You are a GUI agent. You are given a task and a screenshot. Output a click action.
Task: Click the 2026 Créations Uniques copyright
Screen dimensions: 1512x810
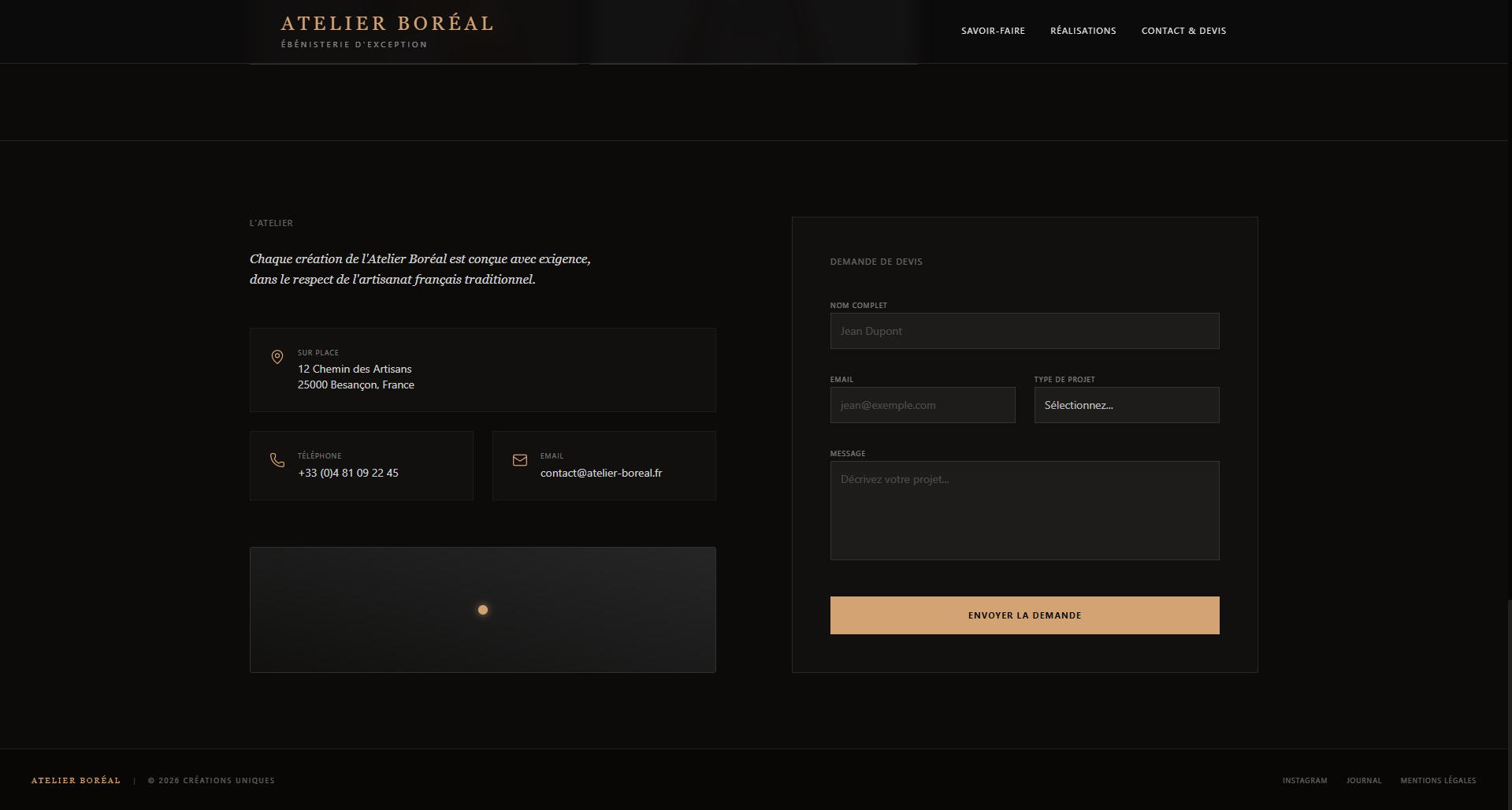tap(211, 781)
